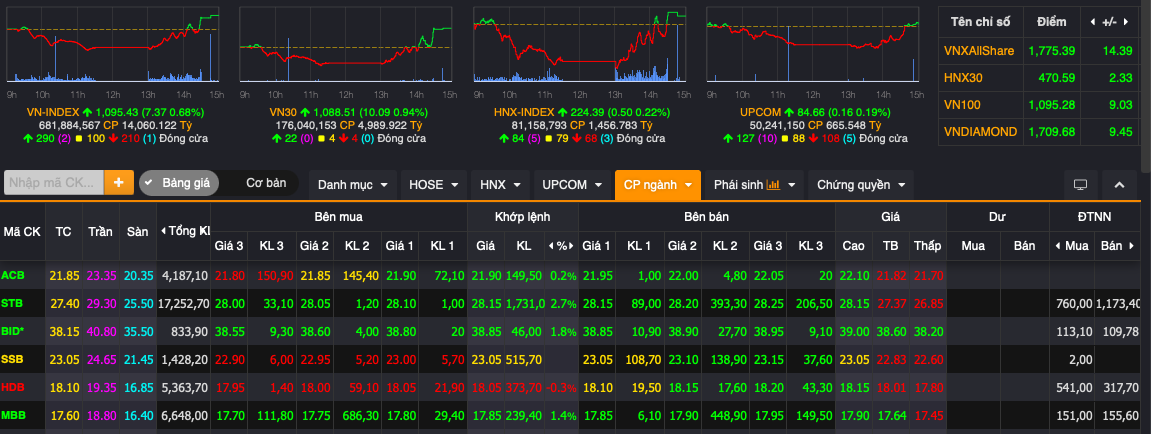Viewport: 1151px width, 434px height.
Task: Click STB total volume 17,252,70
Action: click(184, 303)
